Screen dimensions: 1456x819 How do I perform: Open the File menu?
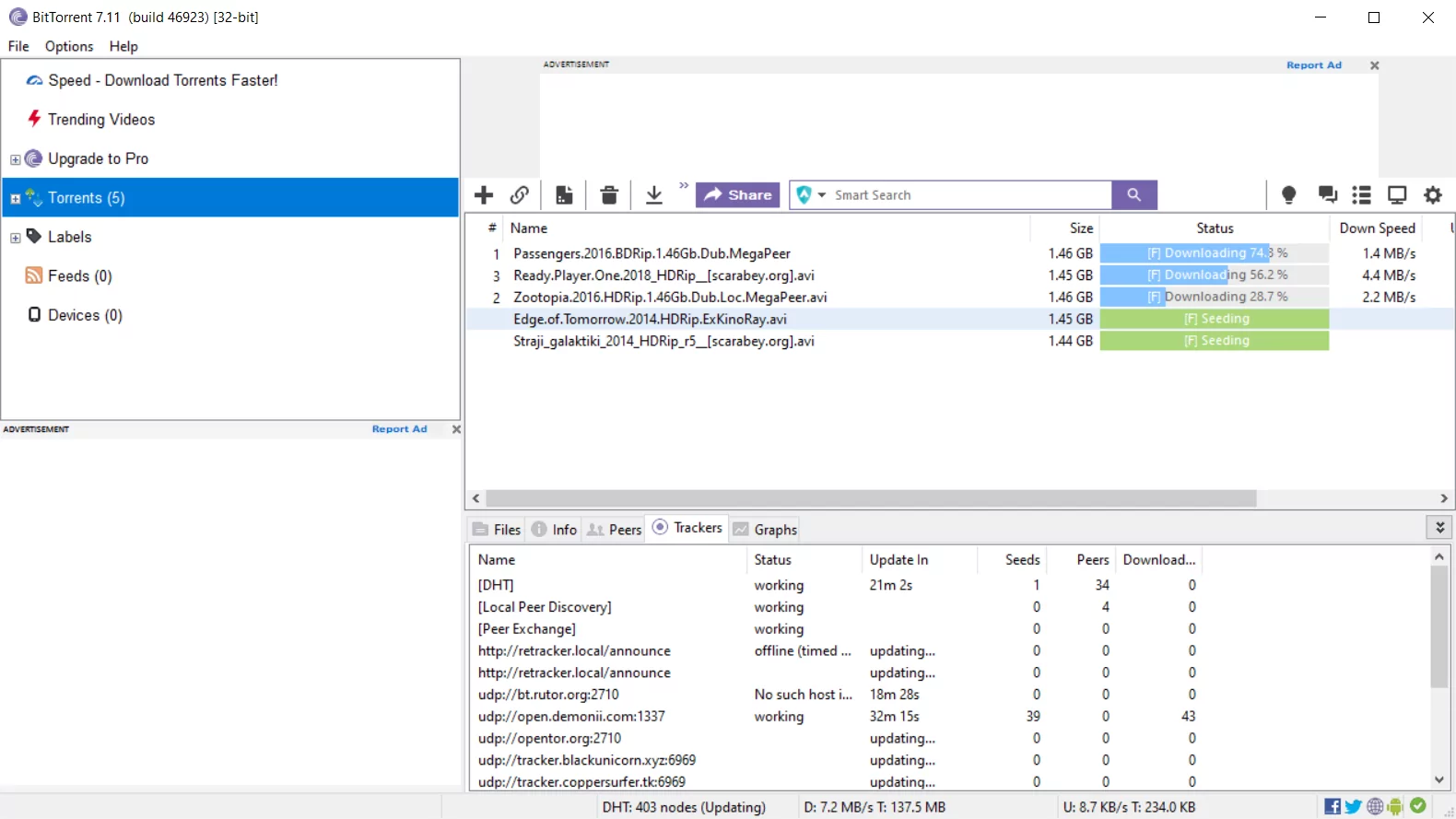pos(18,46)
